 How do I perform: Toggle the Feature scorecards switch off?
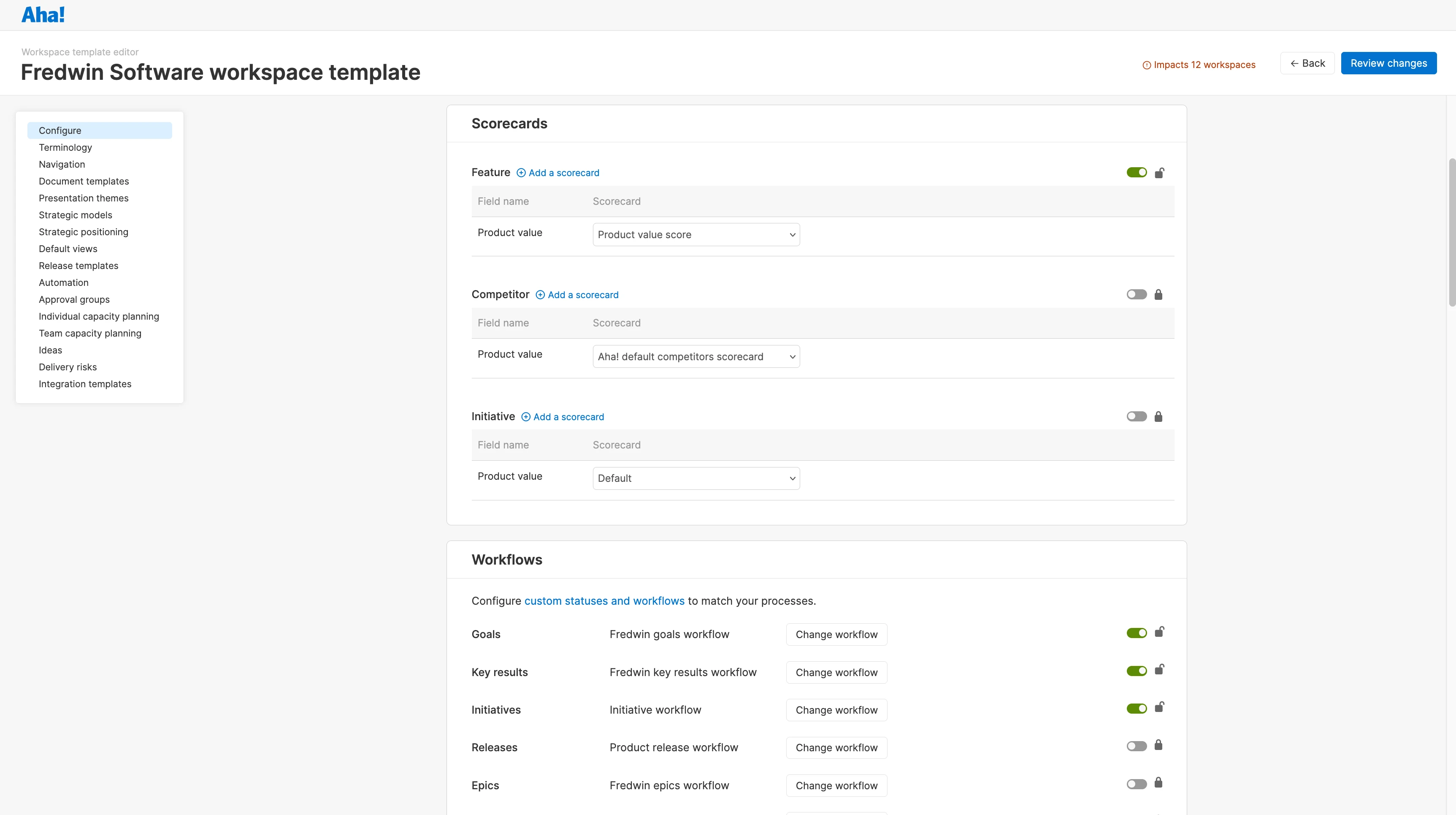tap(1136, 173)
